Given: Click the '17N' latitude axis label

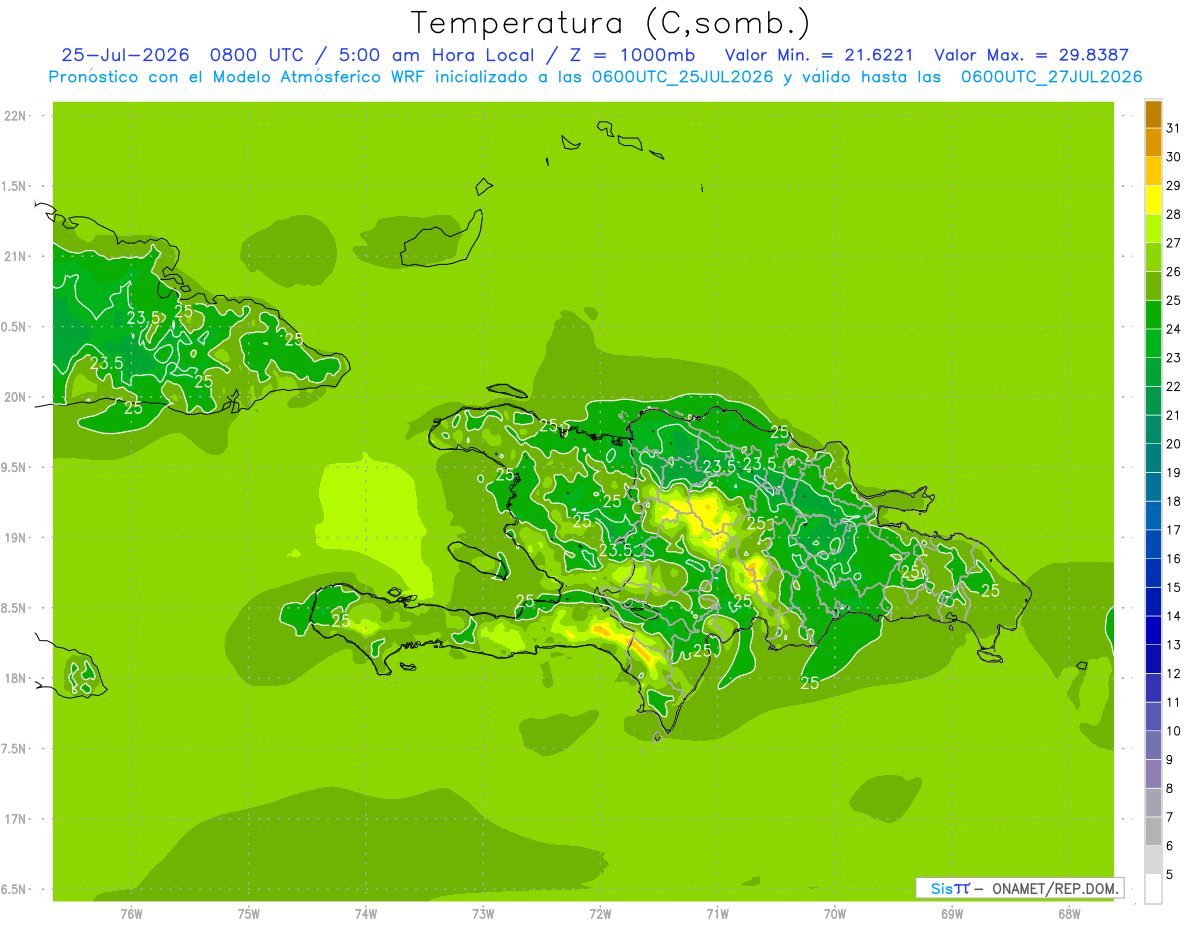Looking at the screenshot, I should point(16,819).
